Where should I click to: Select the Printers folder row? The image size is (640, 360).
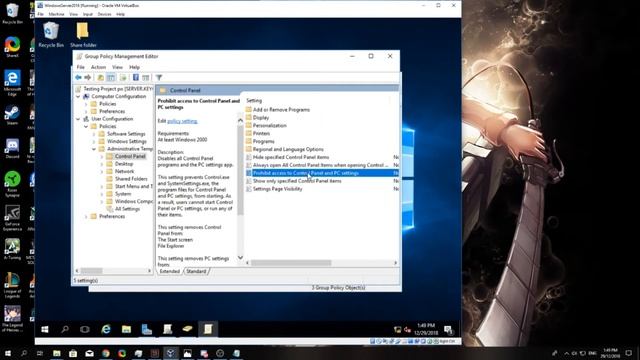261,133
